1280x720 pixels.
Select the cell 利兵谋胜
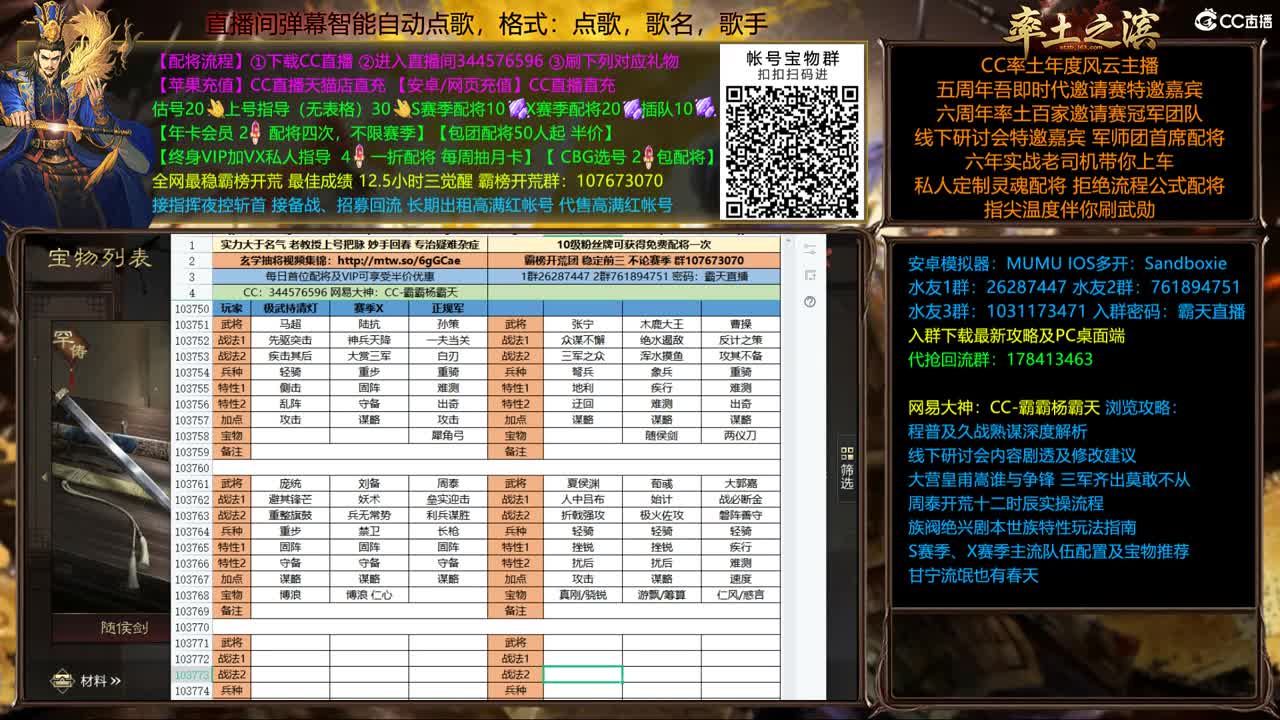448,516
